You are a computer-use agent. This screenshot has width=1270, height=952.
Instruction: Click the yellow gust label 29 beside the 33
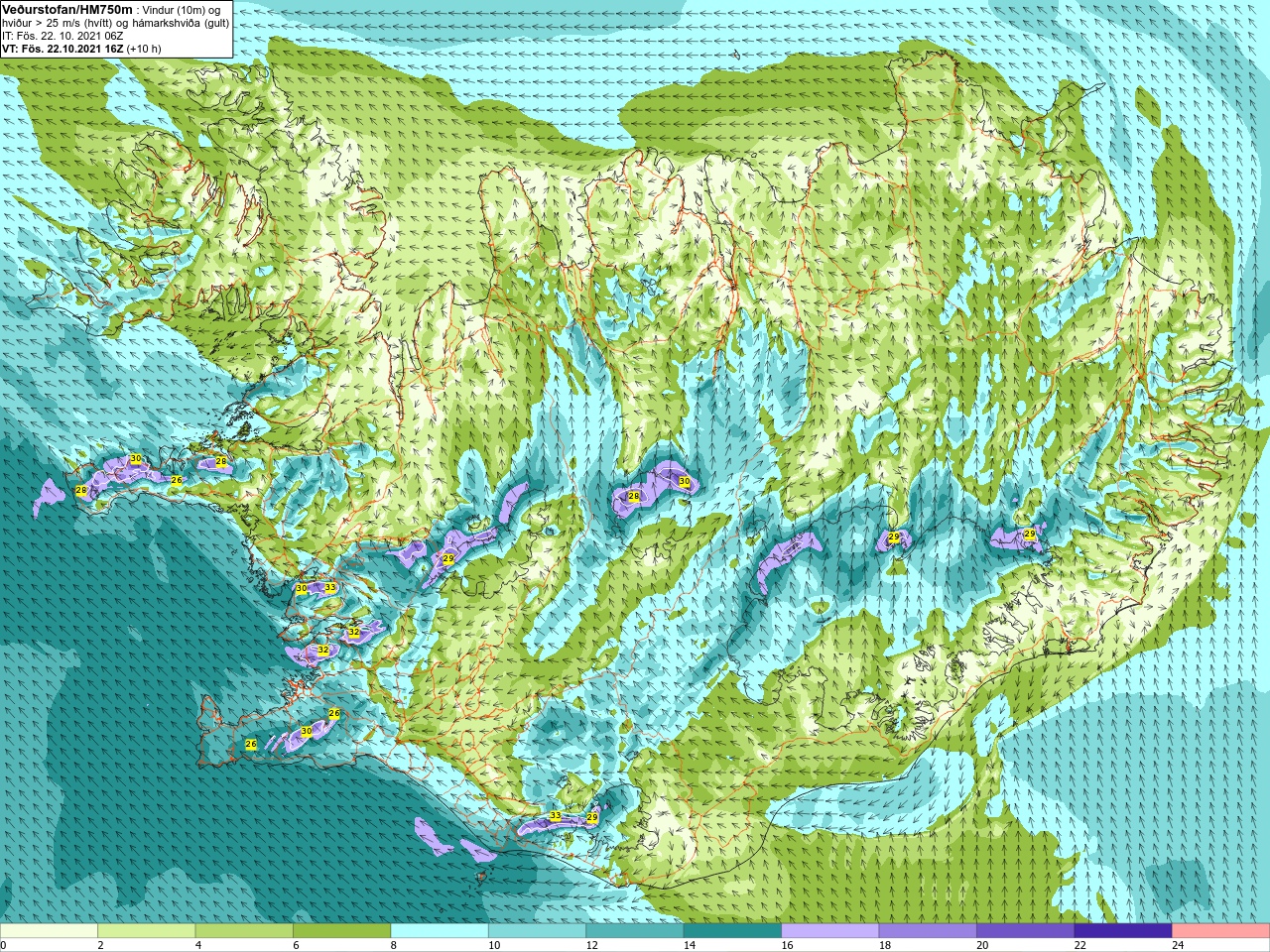coord(592,817)
